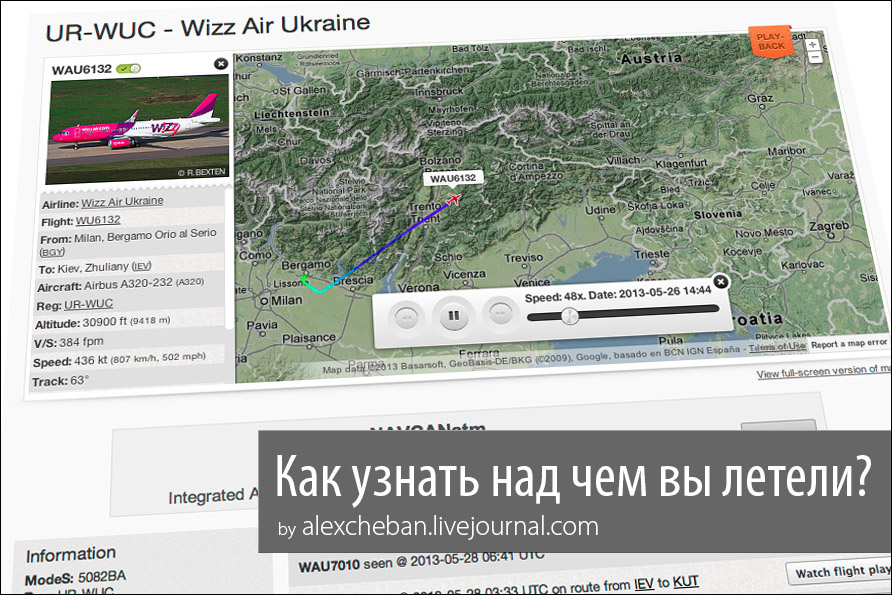892x595 pixels.
Task: Click the WAU6132 callout label on map
Action: click(453, 178)
